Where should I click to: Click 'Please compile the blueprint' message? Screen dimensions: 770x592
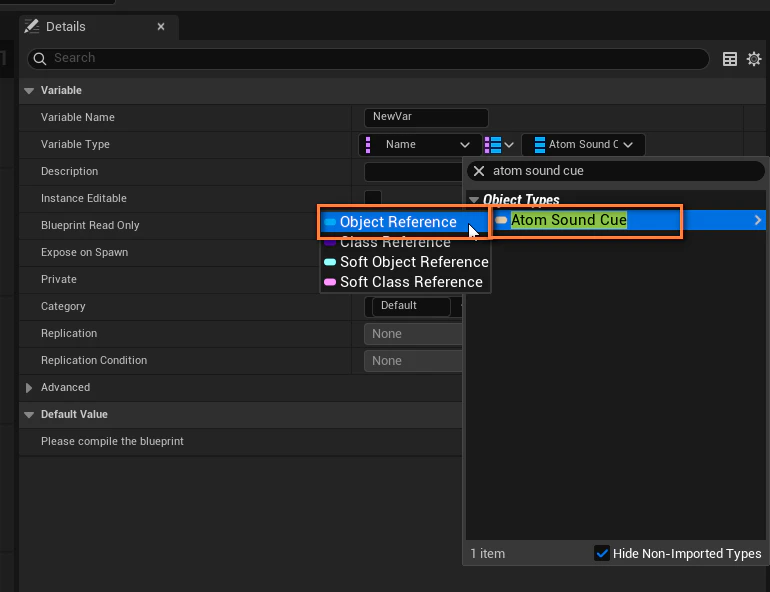[112, 441]
